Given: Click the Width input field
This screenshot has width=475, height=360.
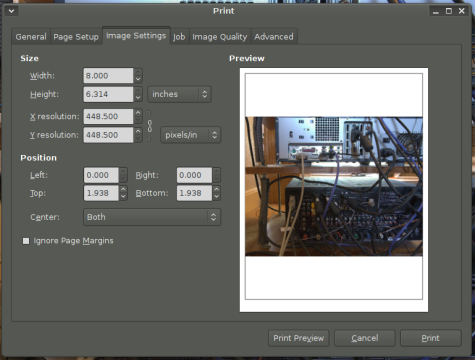Looking at the screenshot, I should pos(108,76).
